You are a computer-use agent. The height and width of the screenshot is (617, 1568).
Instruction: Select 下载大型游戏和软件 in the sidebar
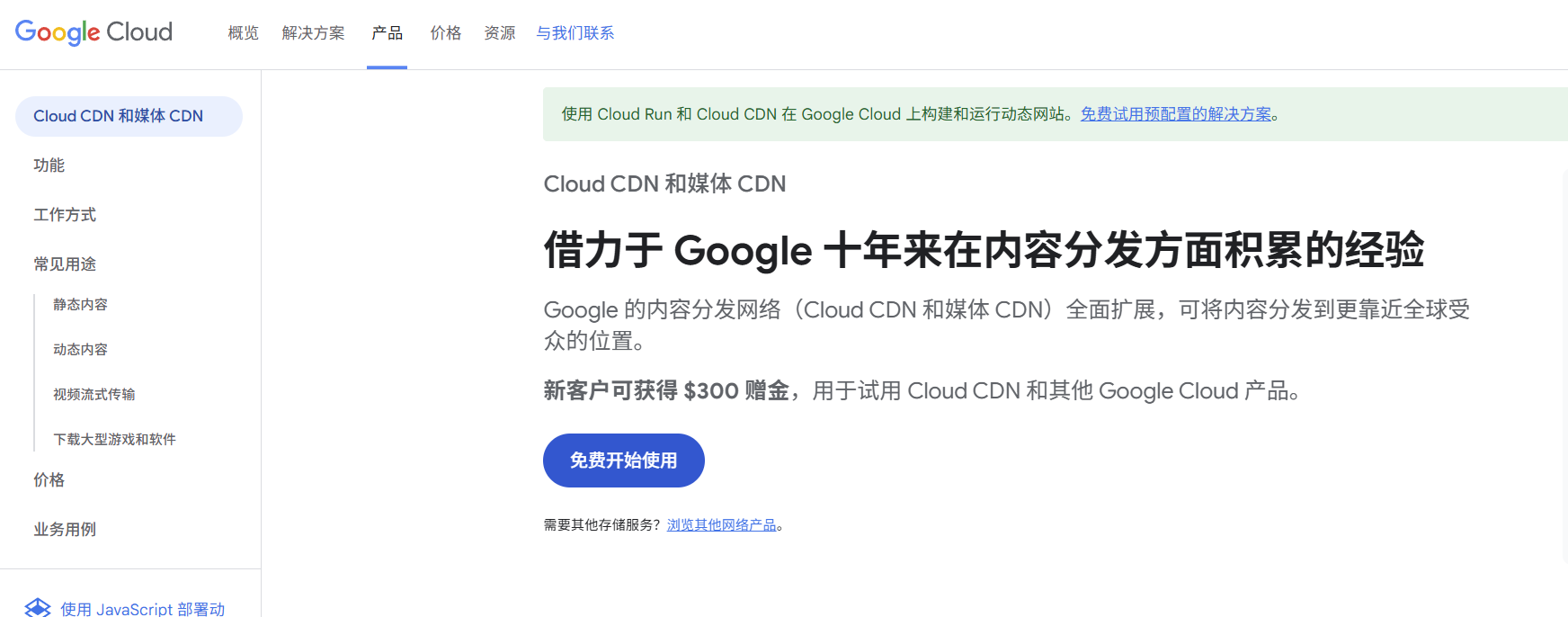[114, 439]
